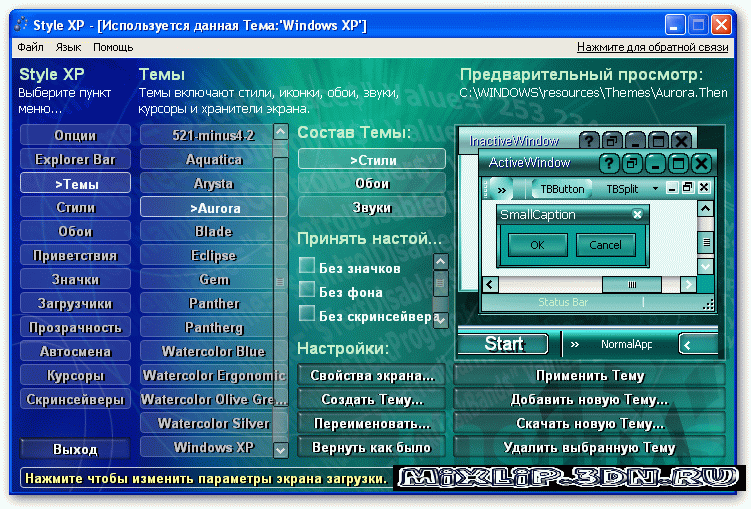
Task: Click Создать Тему button
Action: click(372, 398)
